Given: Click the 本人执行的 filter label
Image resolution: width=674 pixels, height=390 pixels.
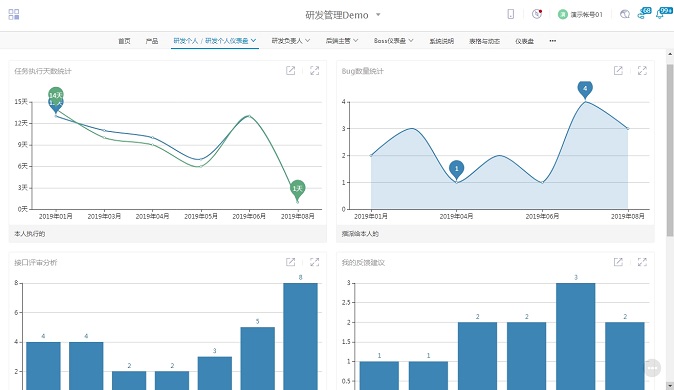Looking at the screenshot, I should point(30,233).
